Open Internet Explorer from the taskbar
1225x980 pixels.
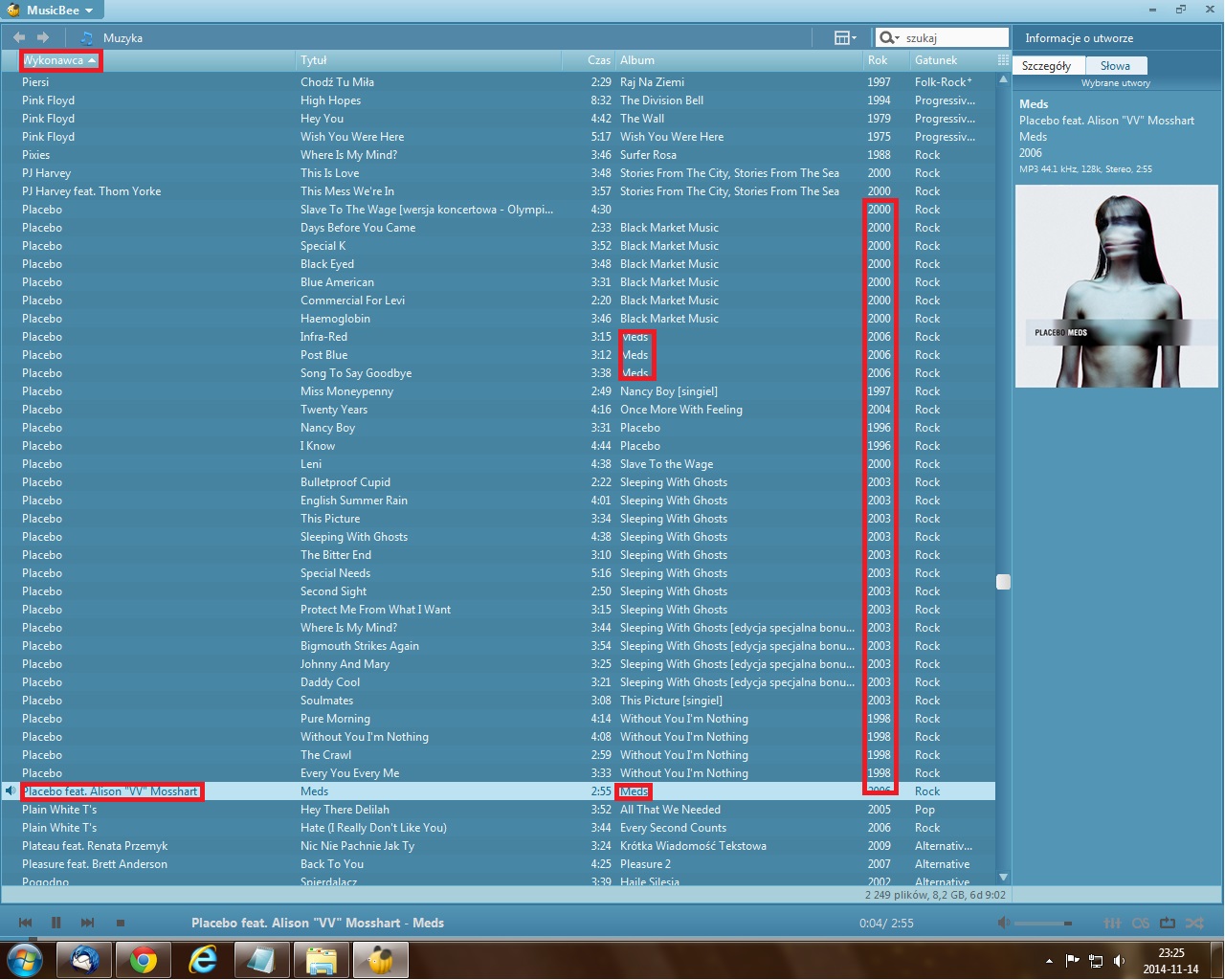(203, 959)
